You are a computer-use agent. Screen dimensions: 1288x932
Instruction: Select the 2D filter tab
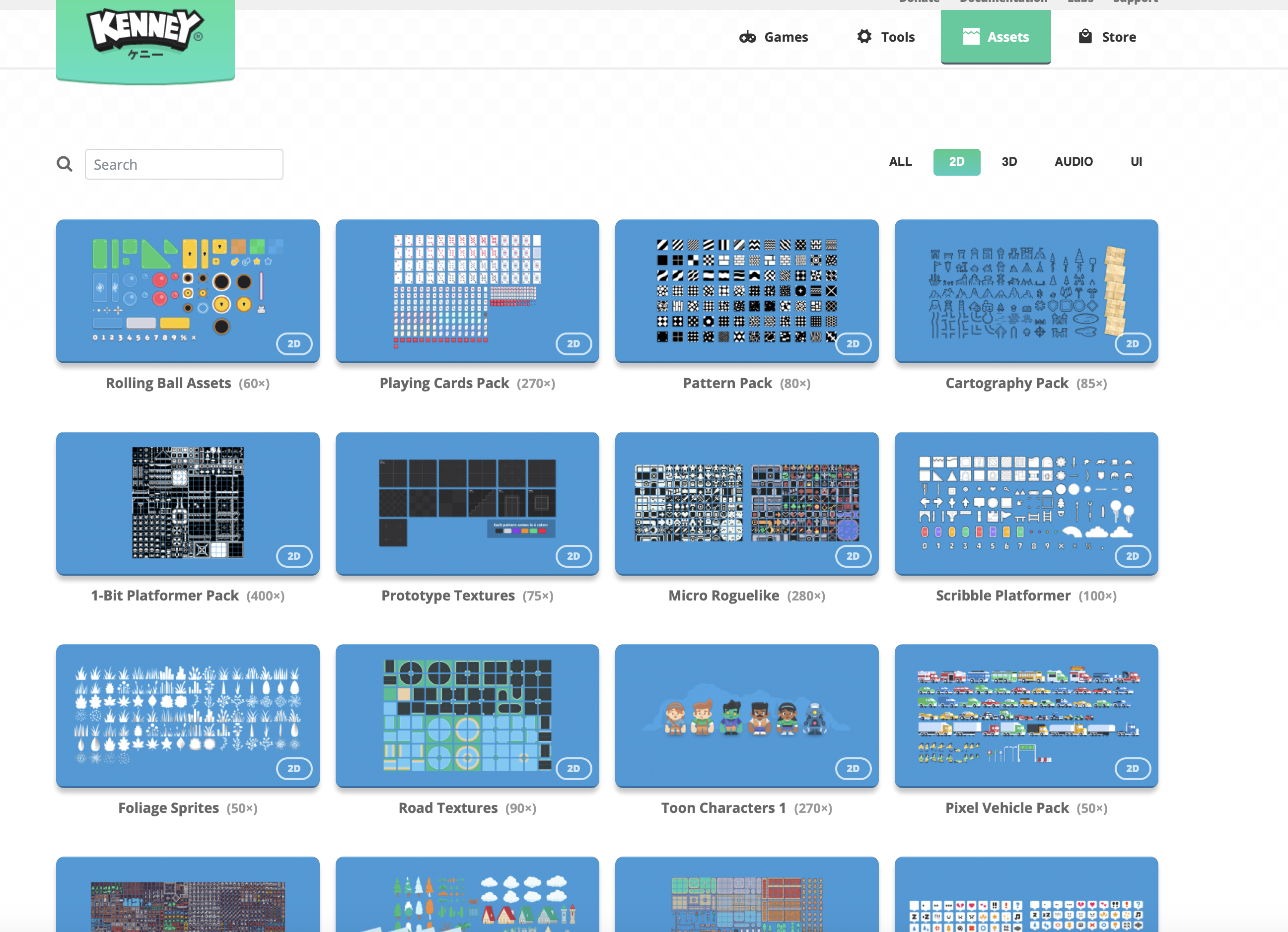(957, 162)
